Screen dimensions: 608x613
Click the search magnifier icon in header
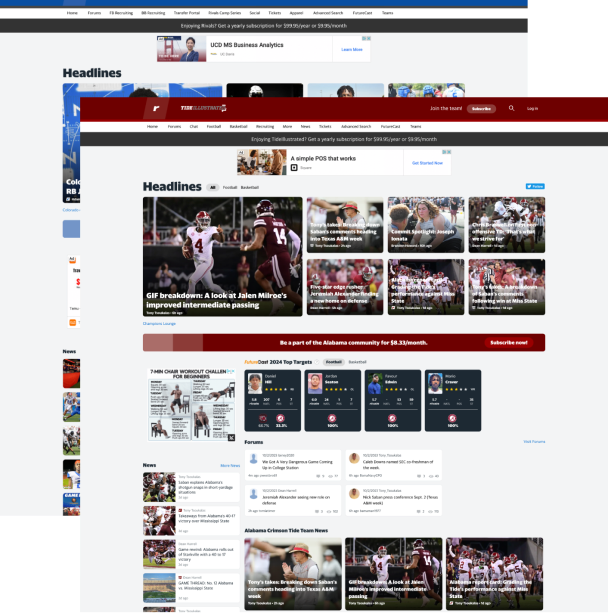512,108
